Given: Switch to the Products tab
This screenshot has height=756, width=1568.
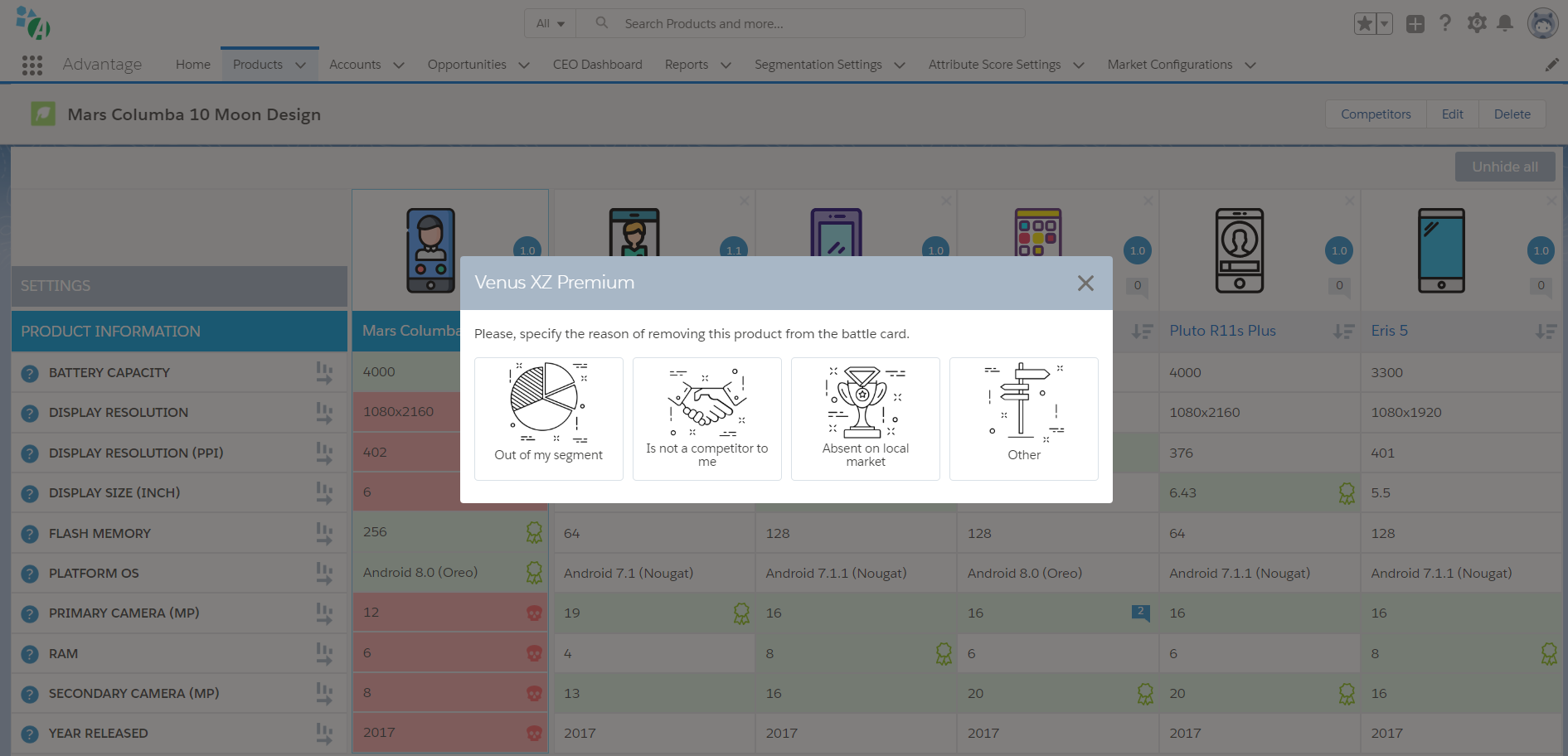Looking at the screenshot, I should point(258,65).
